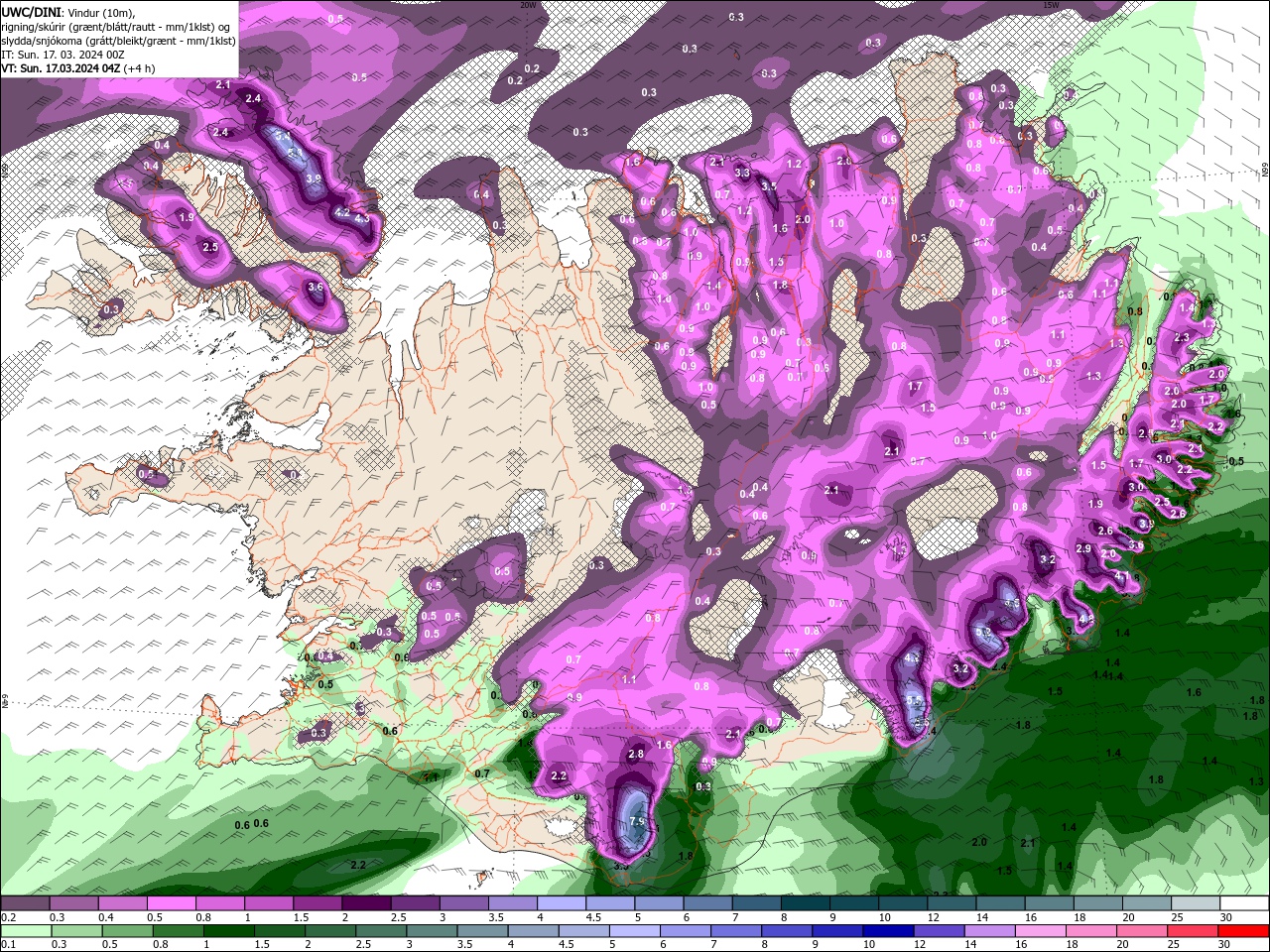Pick the dark teal 9 swatch in upper legend row

[854, 903]
